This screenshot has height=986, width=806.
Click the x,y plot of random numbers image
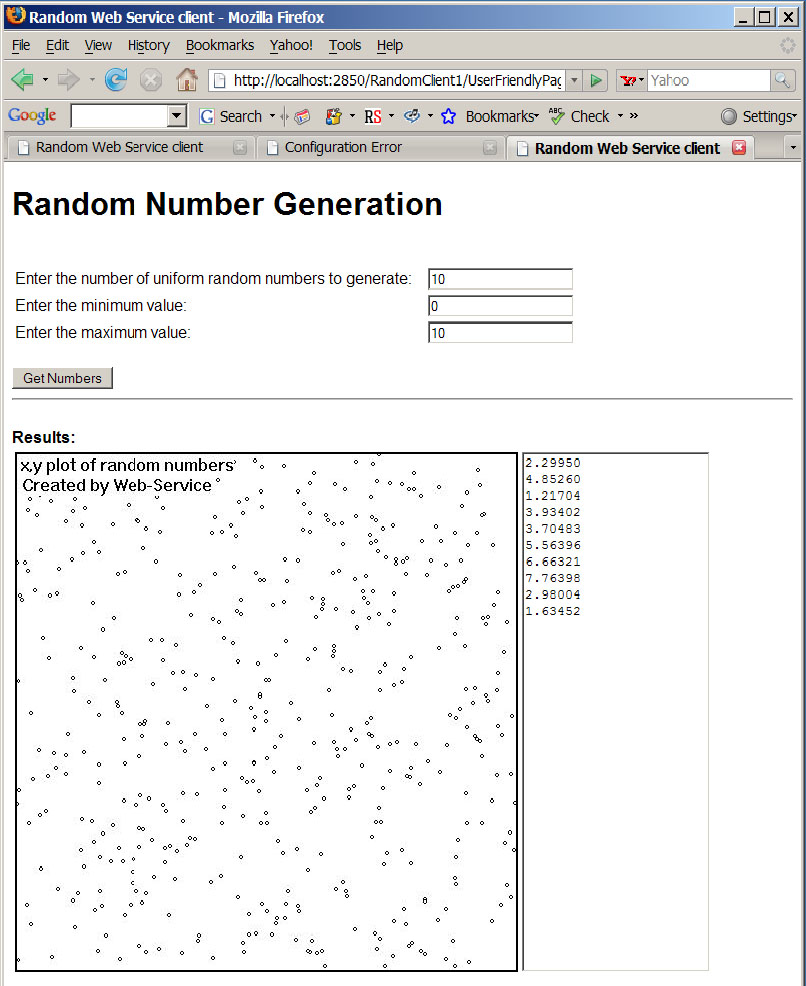pos(267,712)
